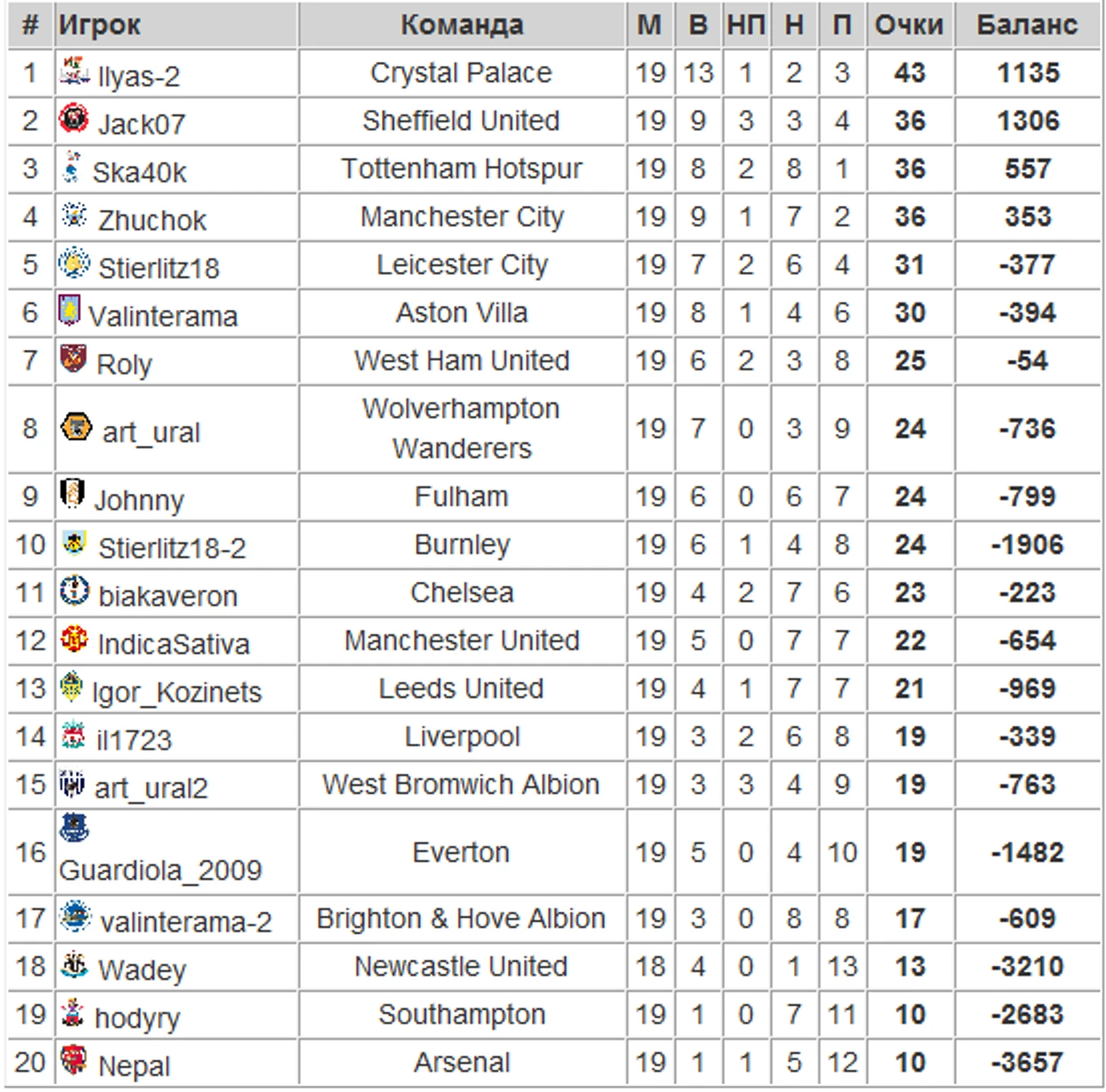Screen dimensions: 1106x1092
Task: Click the Aston Villa crest beside Valinterama
Action: [x=69, y=310]
